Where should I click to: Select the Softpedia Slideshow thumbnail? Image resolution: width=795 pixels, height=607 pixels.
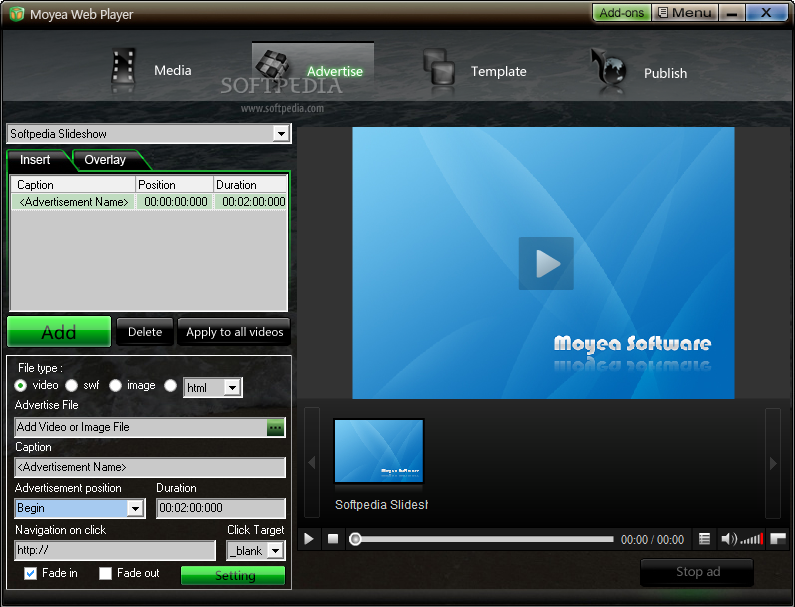(x=379, y=451)
